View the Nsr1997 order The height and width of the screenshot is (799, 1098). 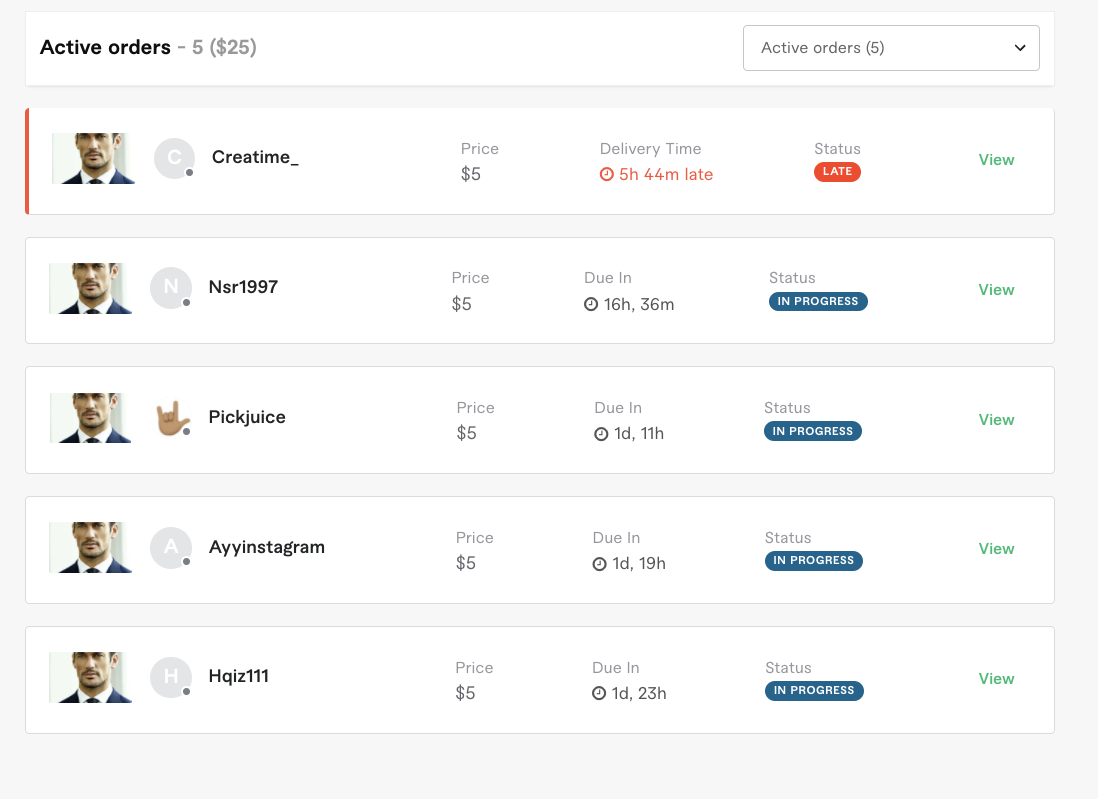tap(996, 290)
